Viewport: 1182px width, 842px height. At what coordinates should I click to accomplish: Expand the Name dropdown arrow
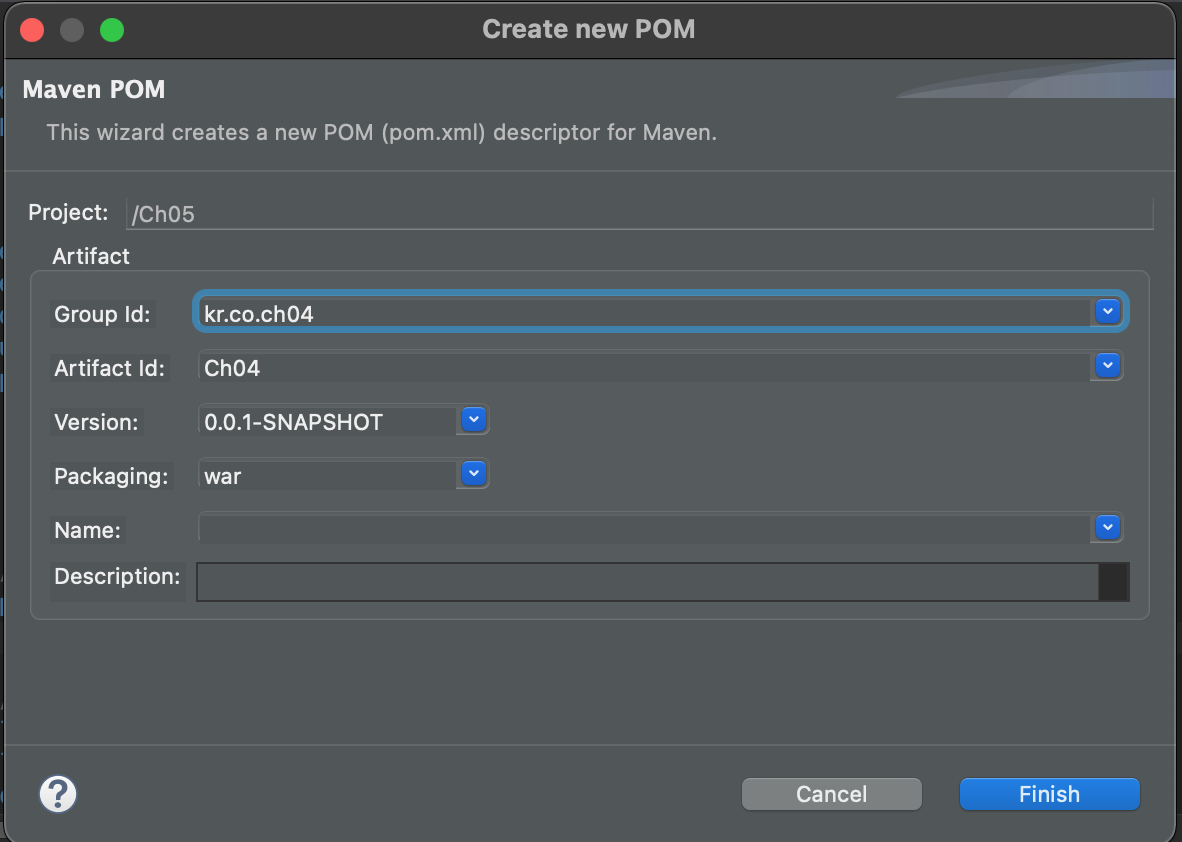click(1107, 528)
